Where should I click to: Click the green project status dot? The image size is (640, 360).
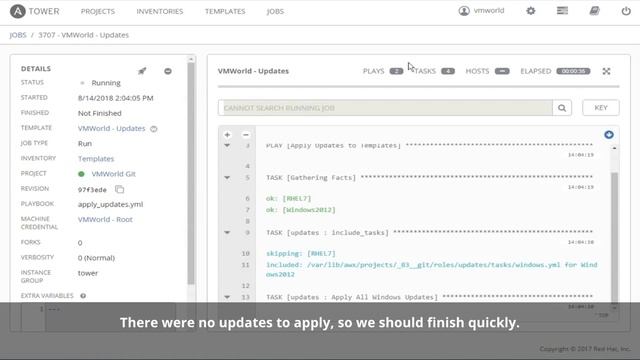pyautogui.click(x=81, y=174)
